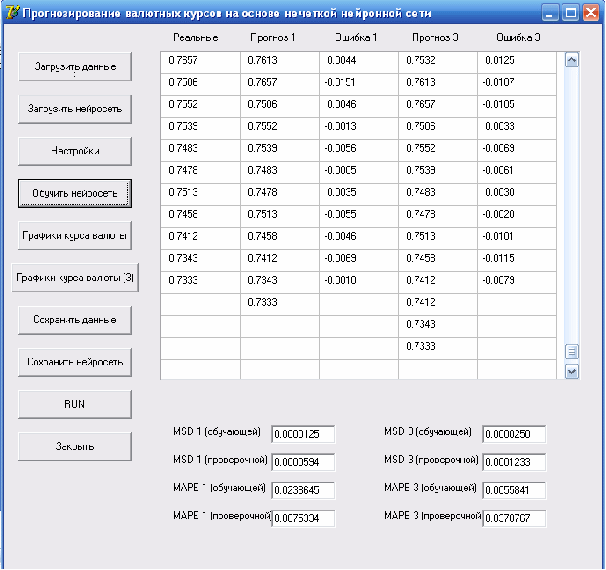Click the Закрыть button
Image resolution: width=606 pixels, height=570 pixels.
pos(75,446)
